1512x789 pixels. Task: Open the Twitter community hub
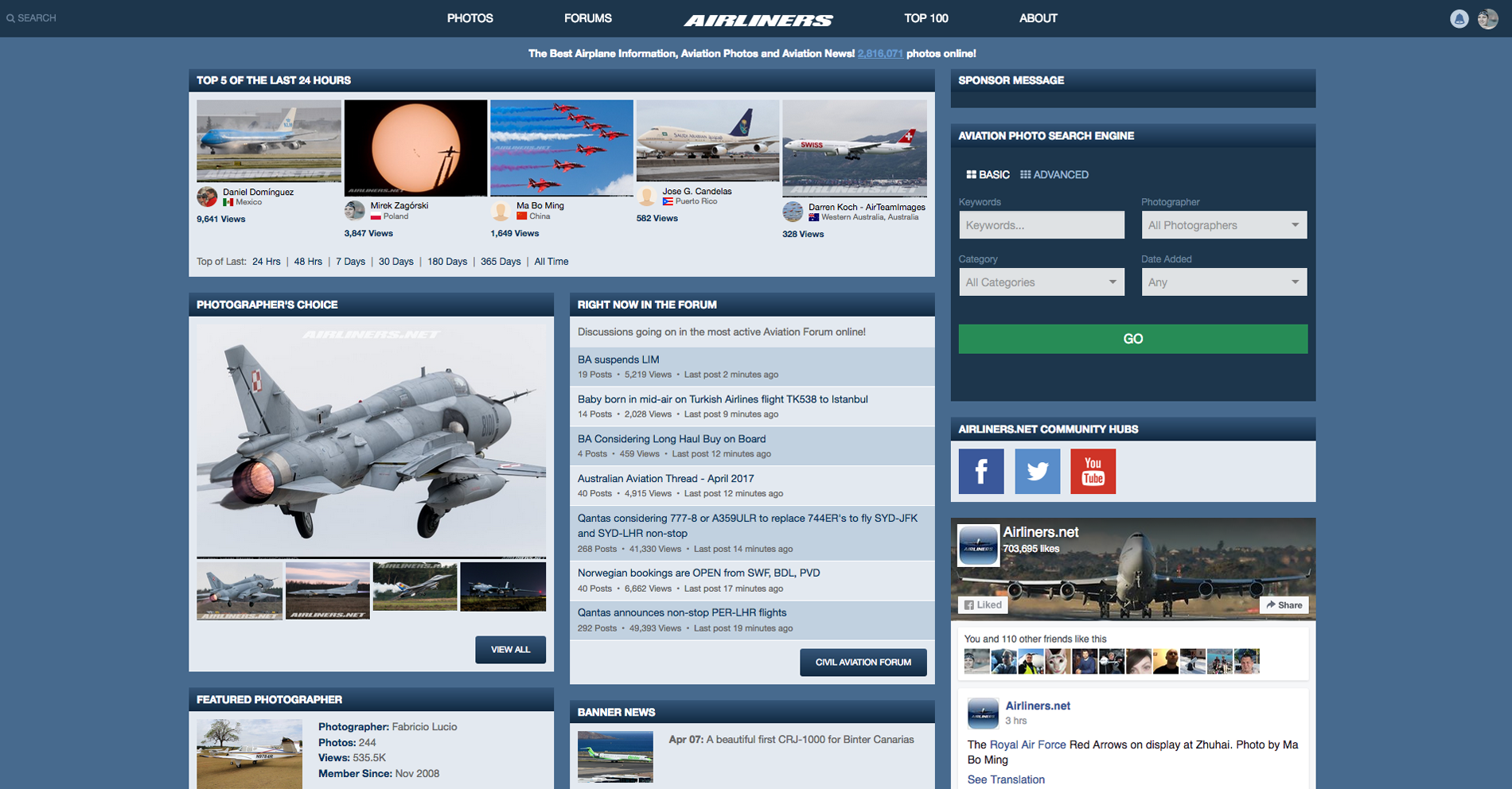1037,472
